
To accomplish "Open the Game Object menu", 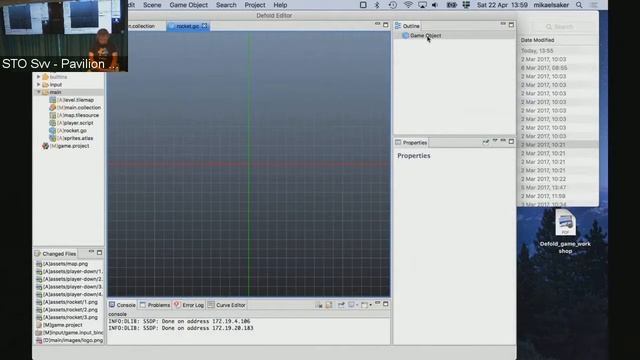I will pyautogui.click(x=189, y=5).
